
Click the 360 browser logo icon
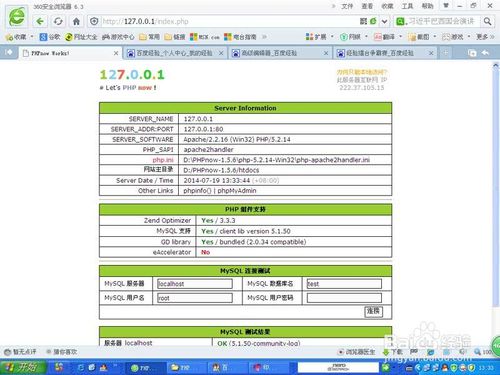(x=16, y=16)
